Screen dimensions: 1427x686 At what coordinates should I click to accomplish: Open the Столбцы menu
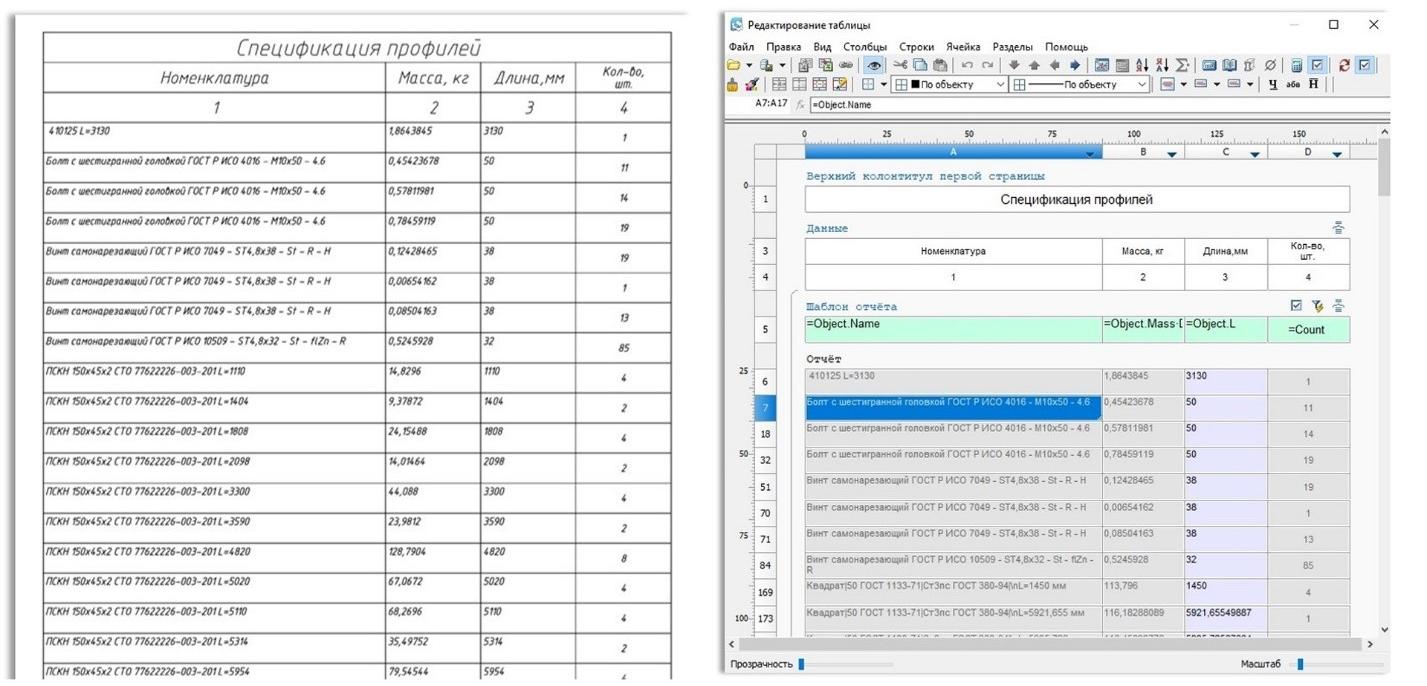[865, 47]
